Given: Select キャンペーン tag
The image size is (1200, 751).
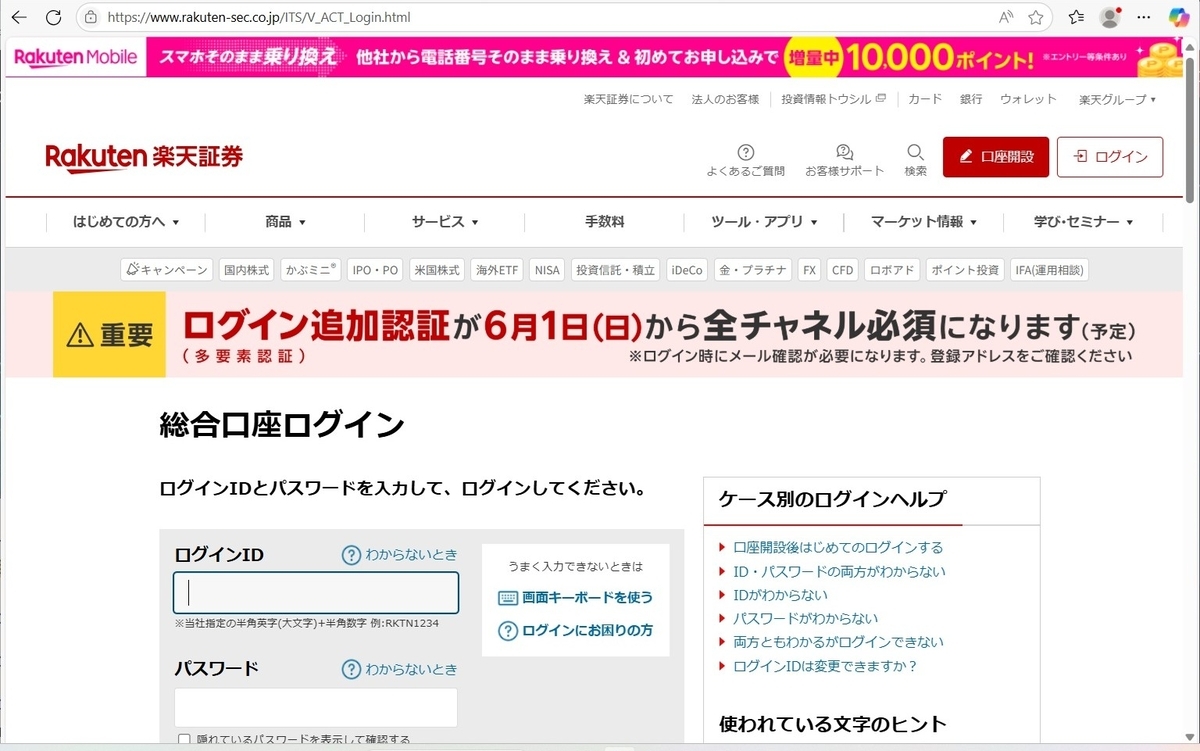Looking at the screenshot, I should [167, 270].
